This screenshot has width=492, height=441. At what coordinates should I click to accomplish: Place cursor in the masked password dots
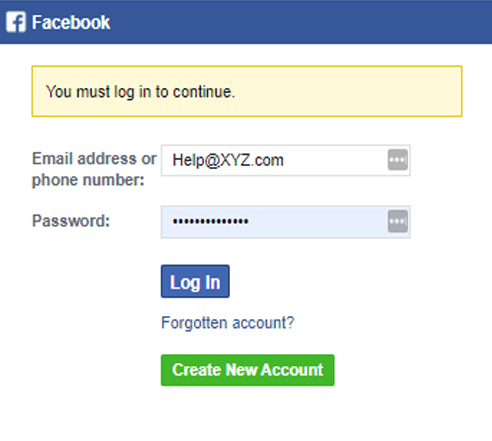[210, 221]
